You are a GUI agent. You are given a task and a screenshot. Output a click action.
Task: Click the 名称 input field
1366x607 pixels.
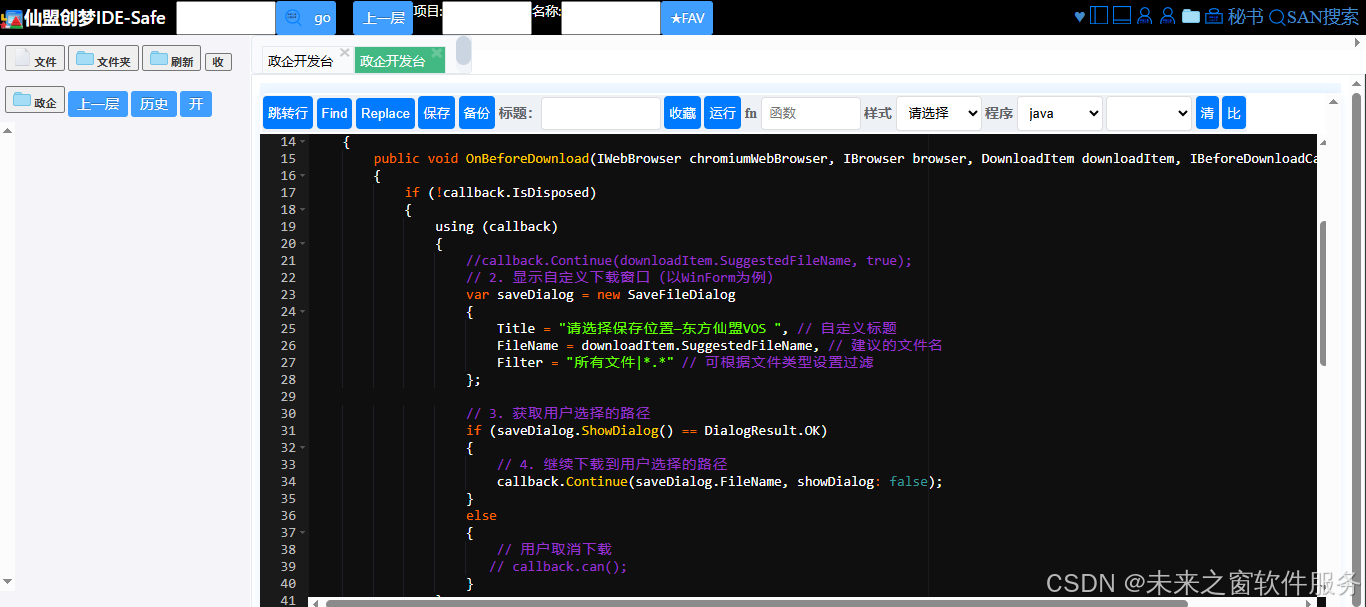[x=611, y=18]
